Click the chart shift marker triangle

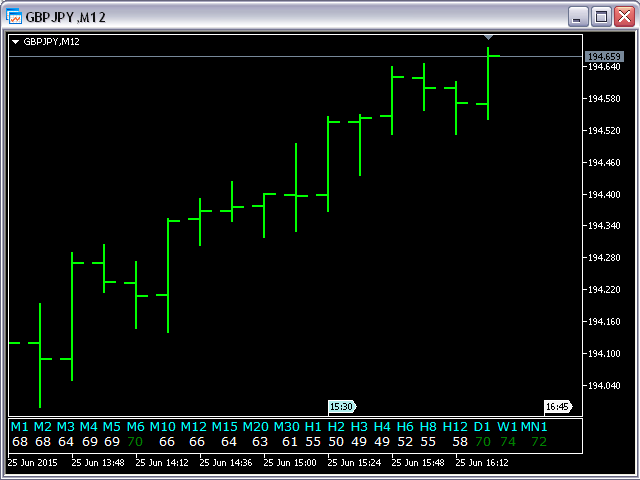pos(488,38)
